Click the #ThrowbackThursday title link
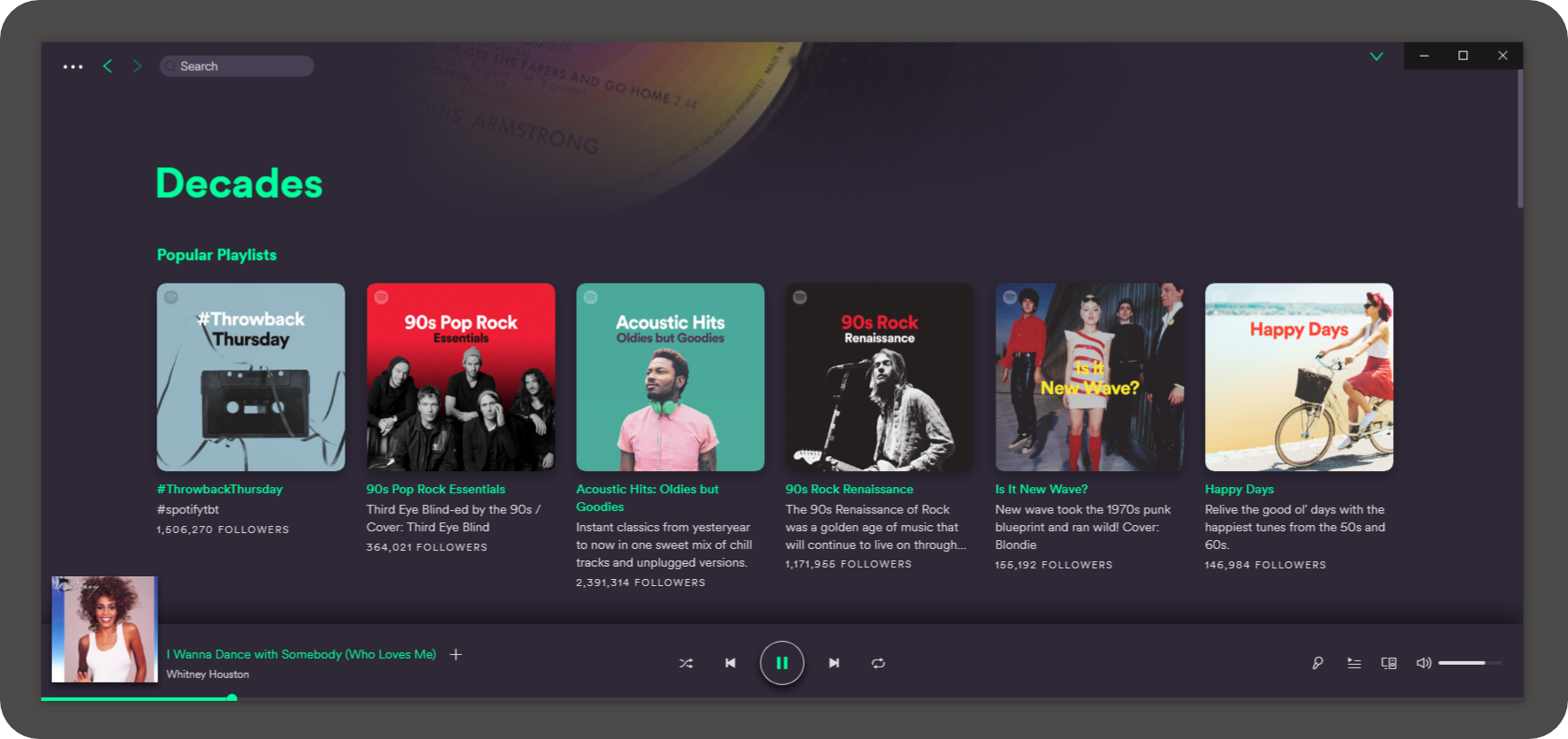 pos(220,489)
